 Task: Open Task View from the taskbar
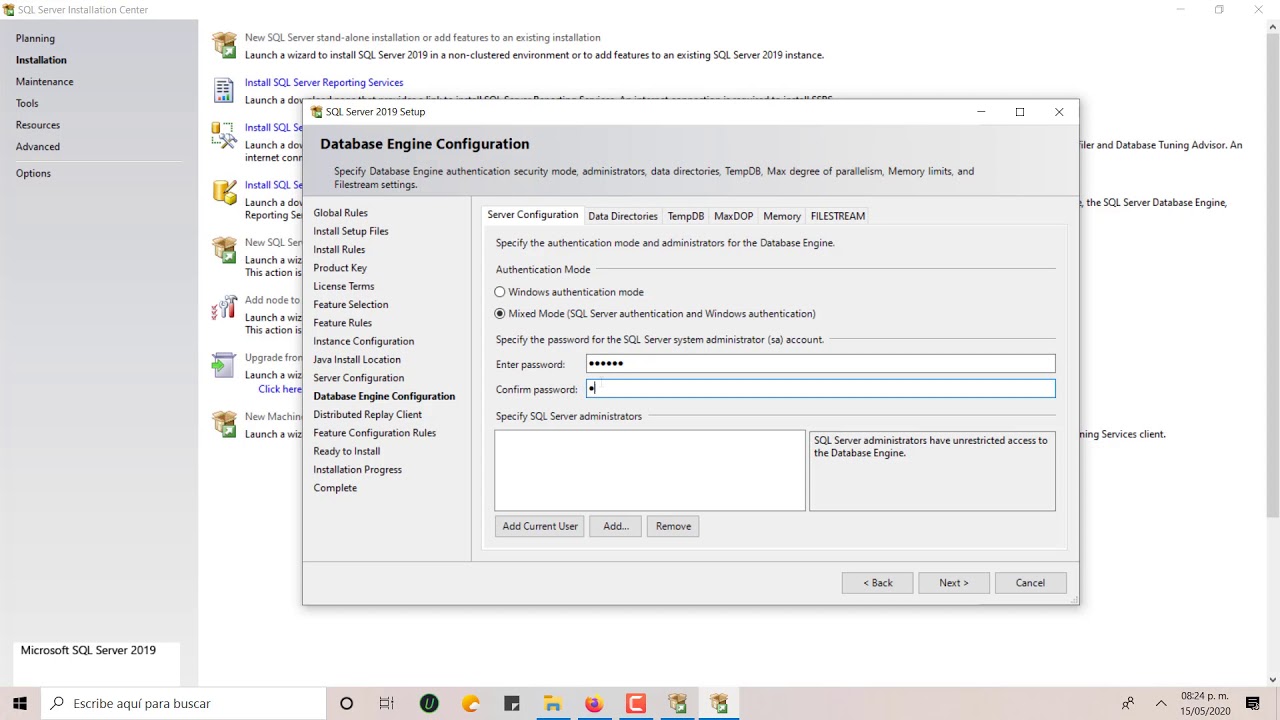pyautogui.click(x=387, y=703)
